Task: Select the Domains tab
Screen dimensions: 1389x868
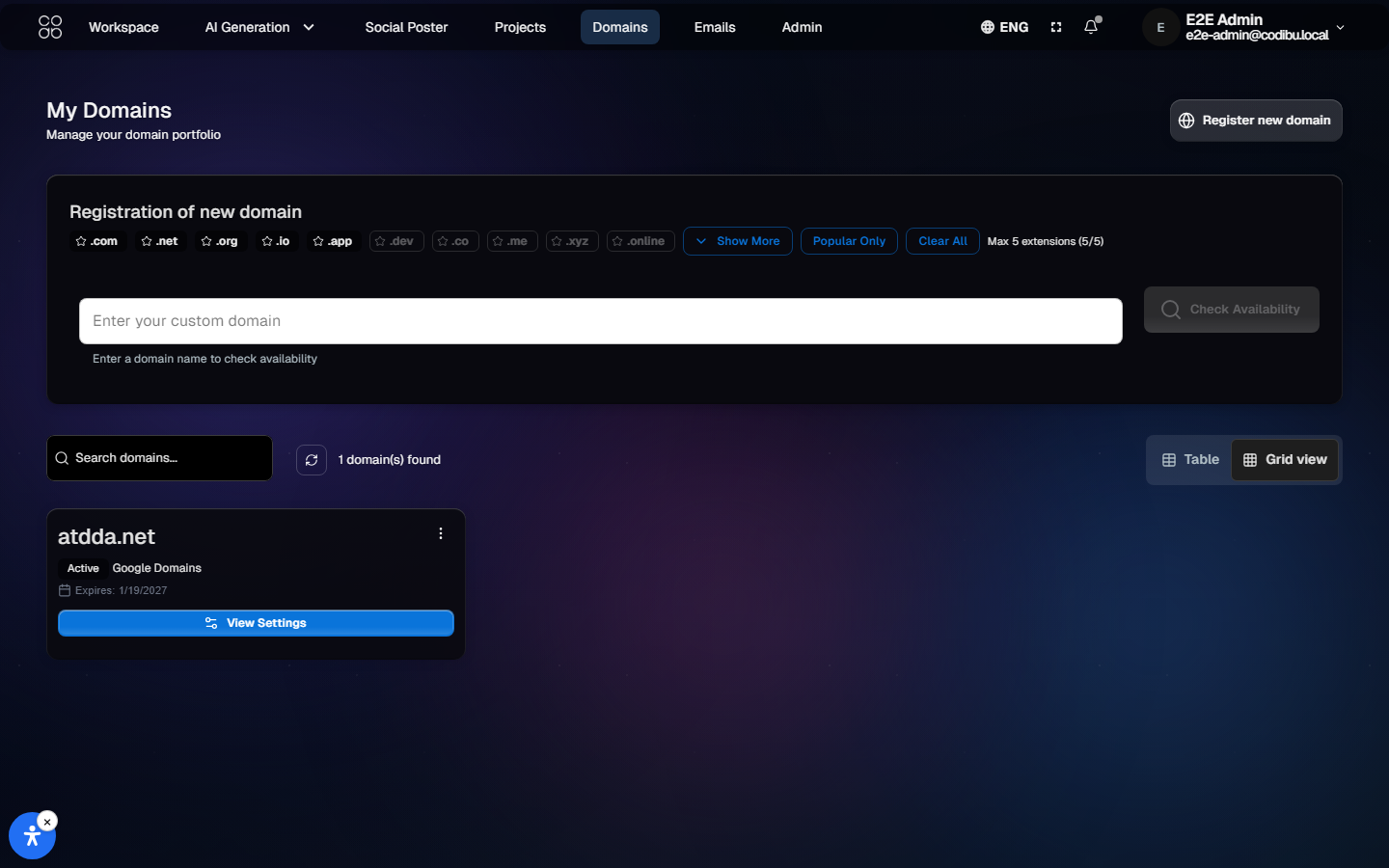Action: (x=620, y=27)
